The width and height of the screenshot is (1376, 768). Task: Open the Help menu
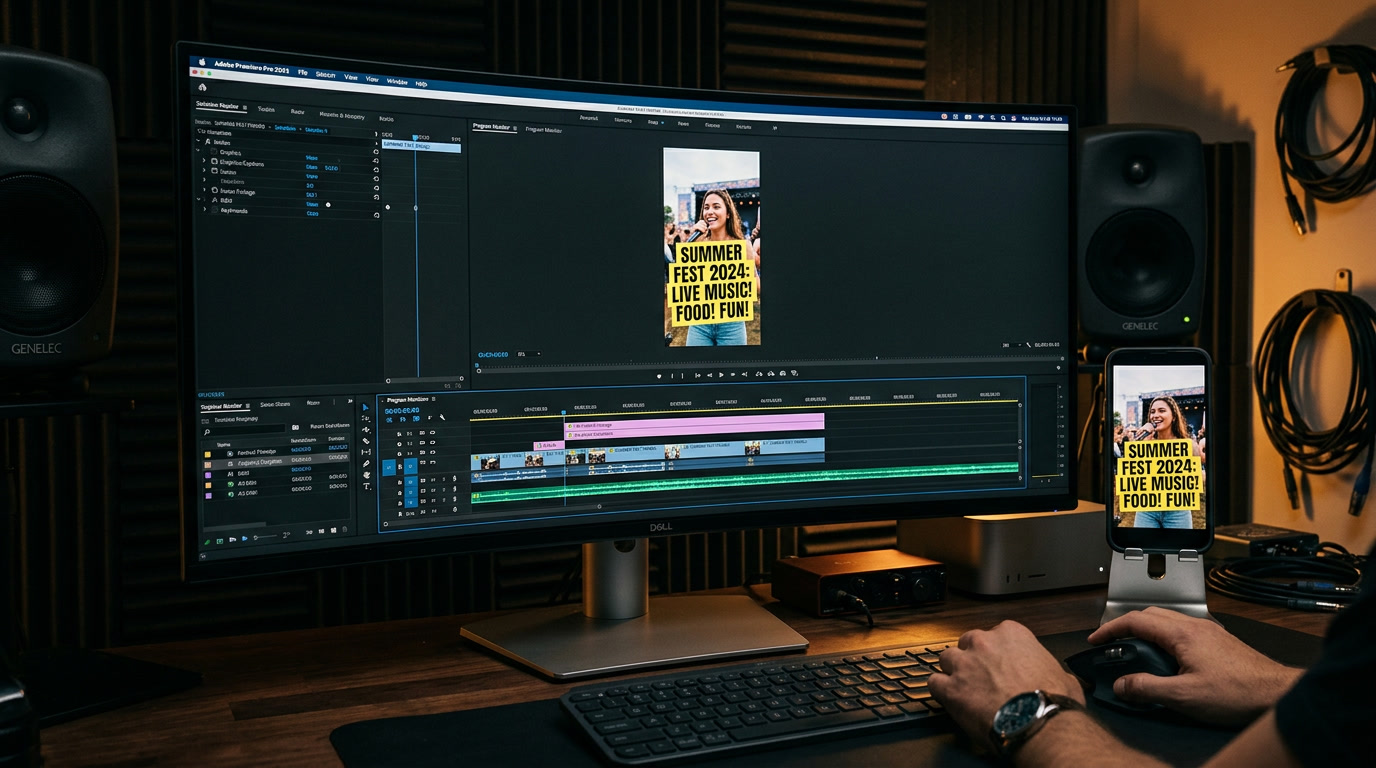421,84
